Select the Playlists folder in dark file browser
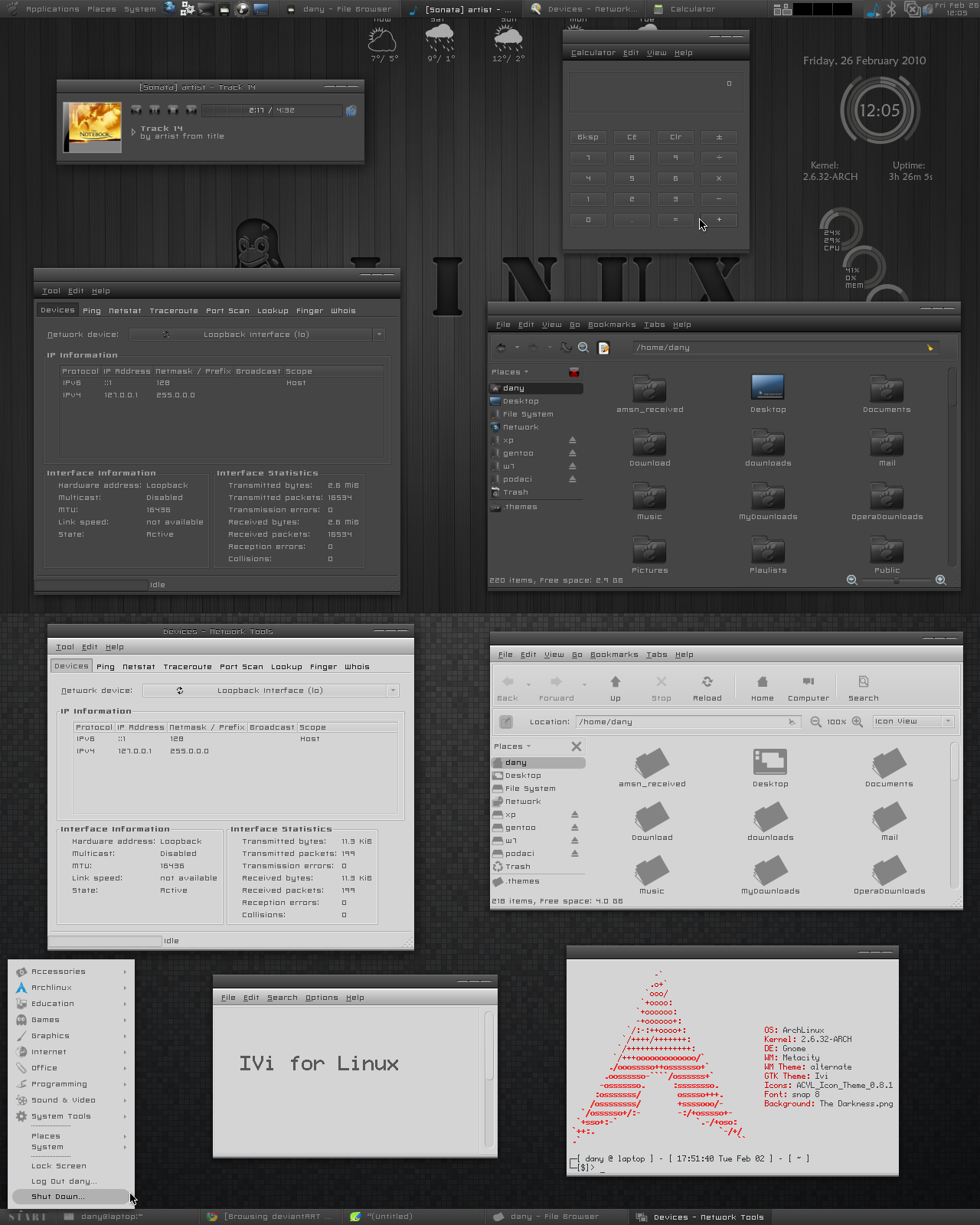The image size is (980, 1225). point(768,555)
